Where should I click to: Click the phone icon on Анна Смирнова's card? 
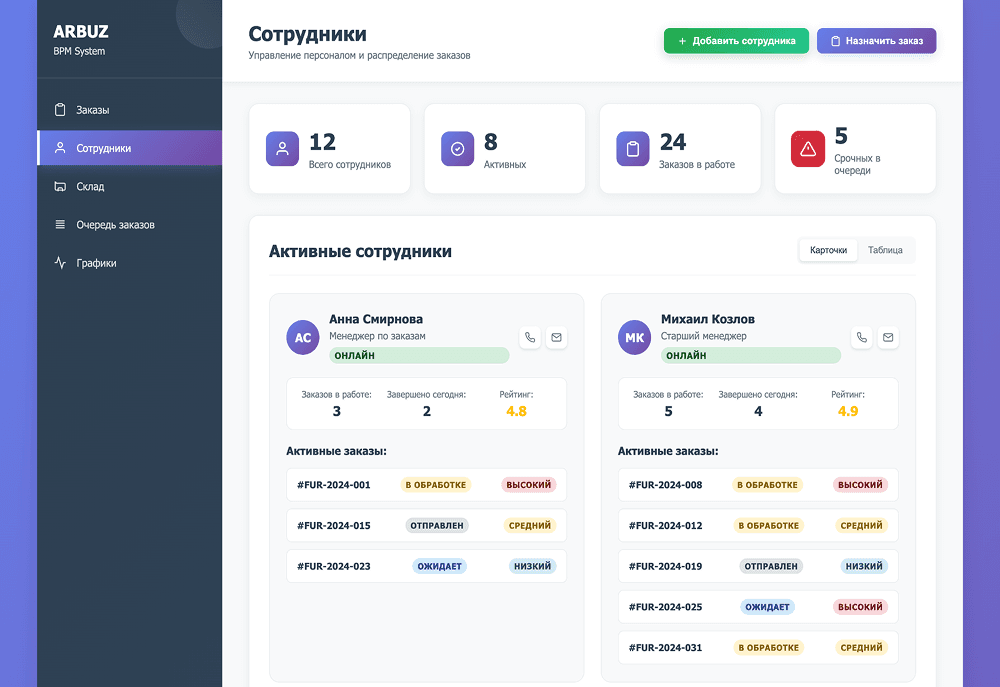point(530,338)
